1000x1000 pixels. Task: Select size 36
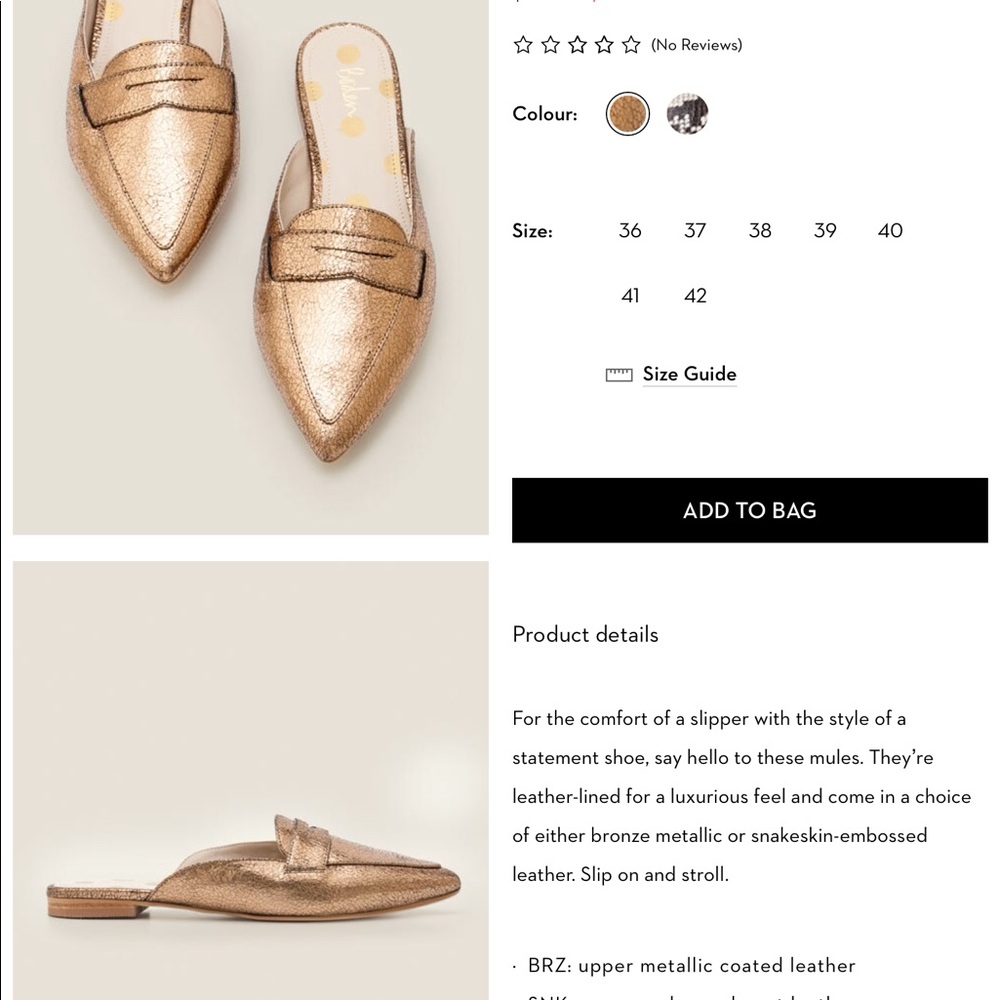630,231
